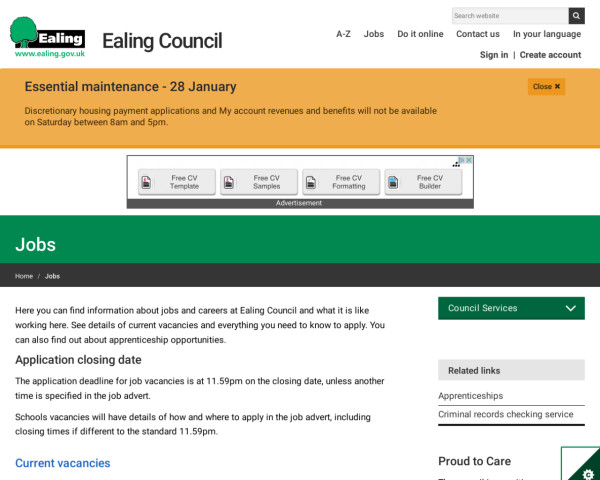Click the search magnifier icon

[576, 16]
